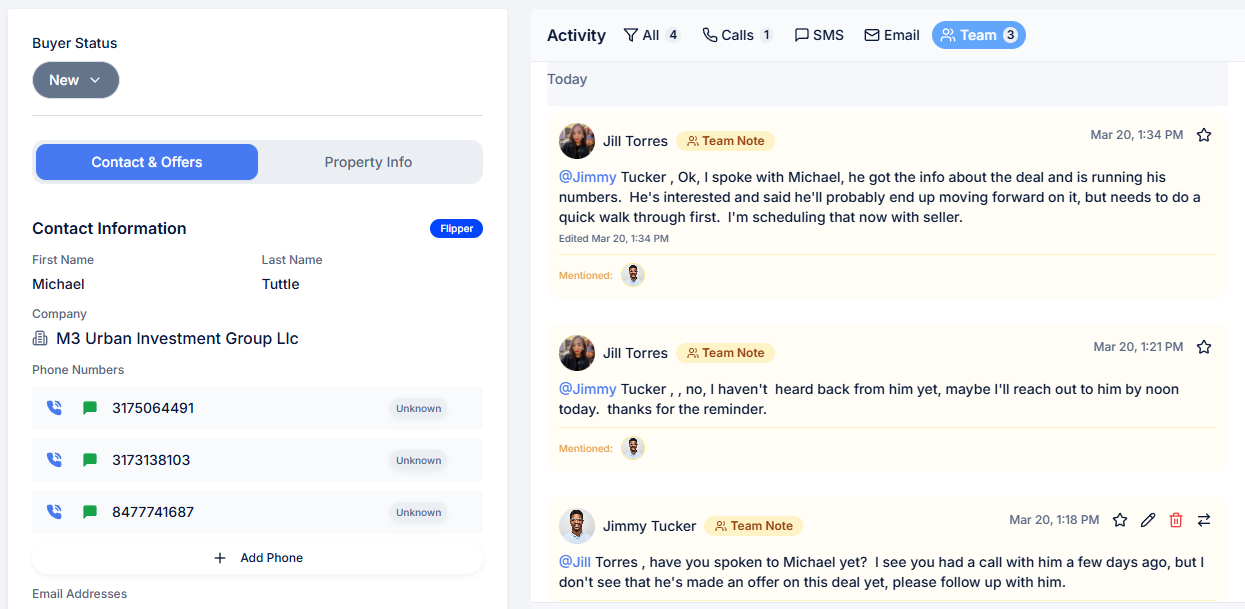Switch to Property Info tab

tap(368, 162)
